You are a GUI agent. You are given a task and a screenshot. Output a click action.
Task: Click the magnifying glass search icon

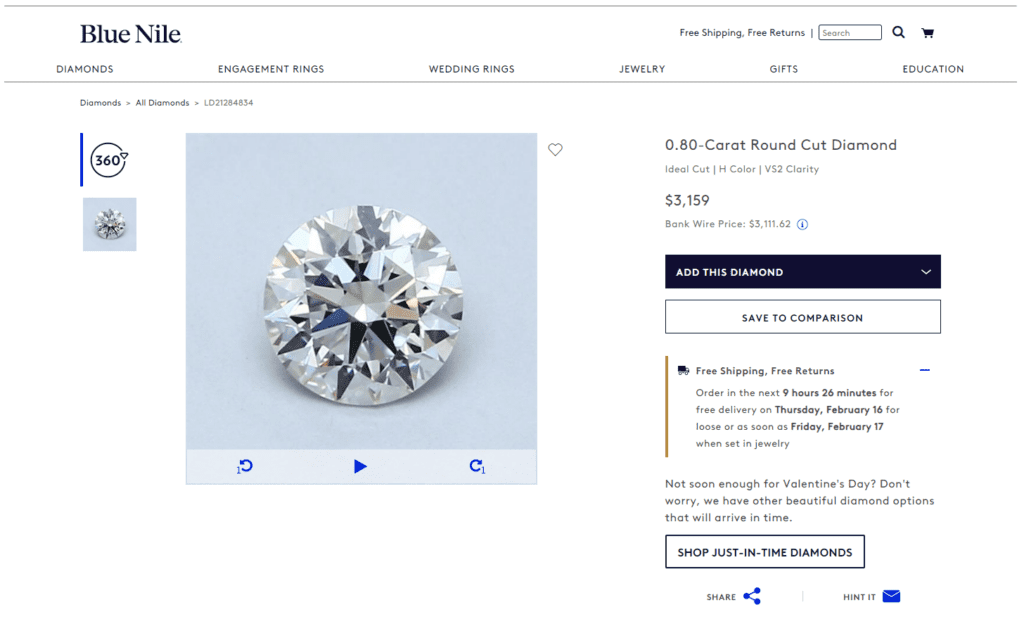click(898, 32)
